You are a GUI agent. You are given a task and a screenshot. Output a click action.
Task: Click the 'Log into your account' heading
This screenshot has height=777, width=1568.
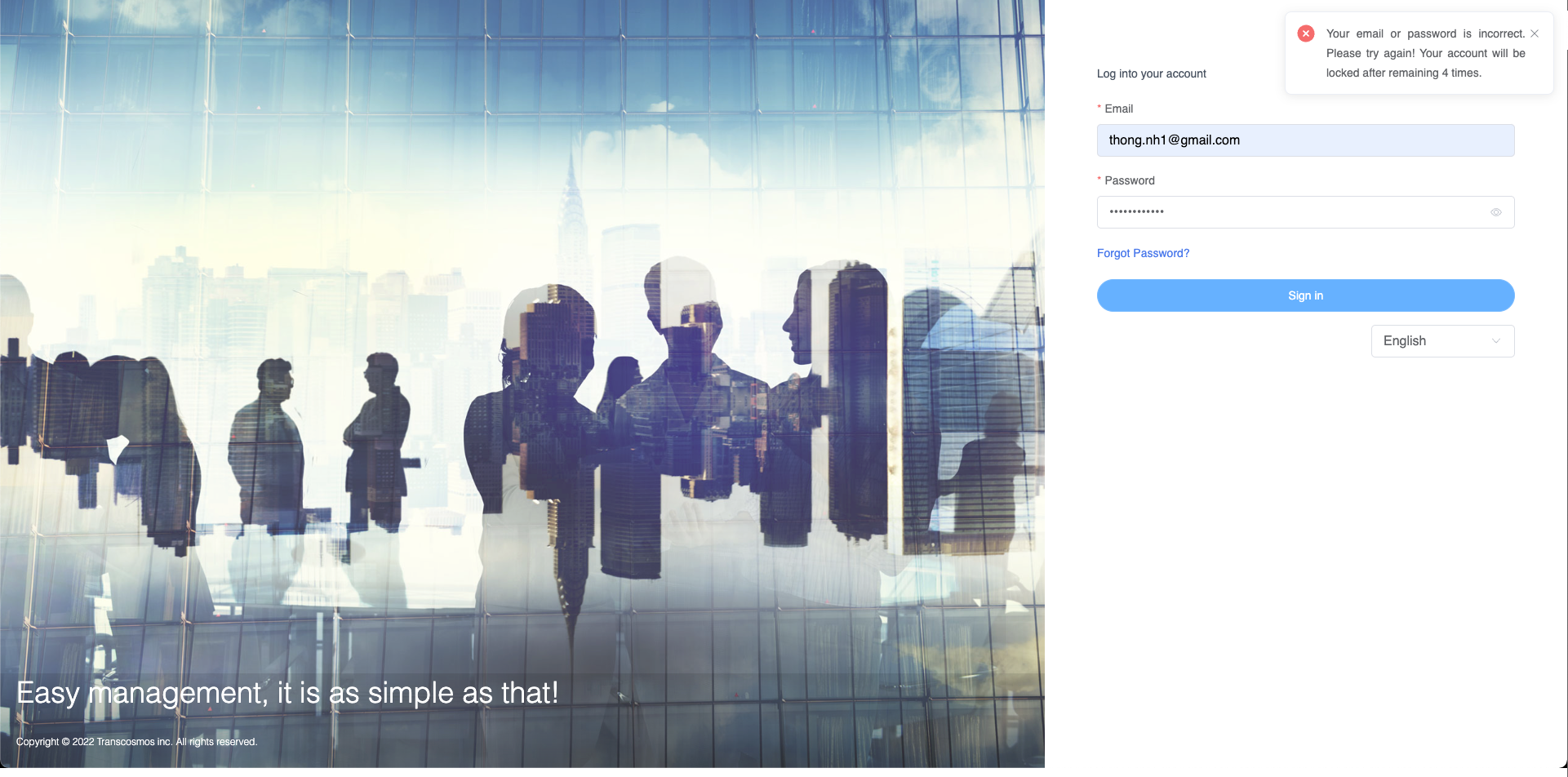(x=1151, y=73)
